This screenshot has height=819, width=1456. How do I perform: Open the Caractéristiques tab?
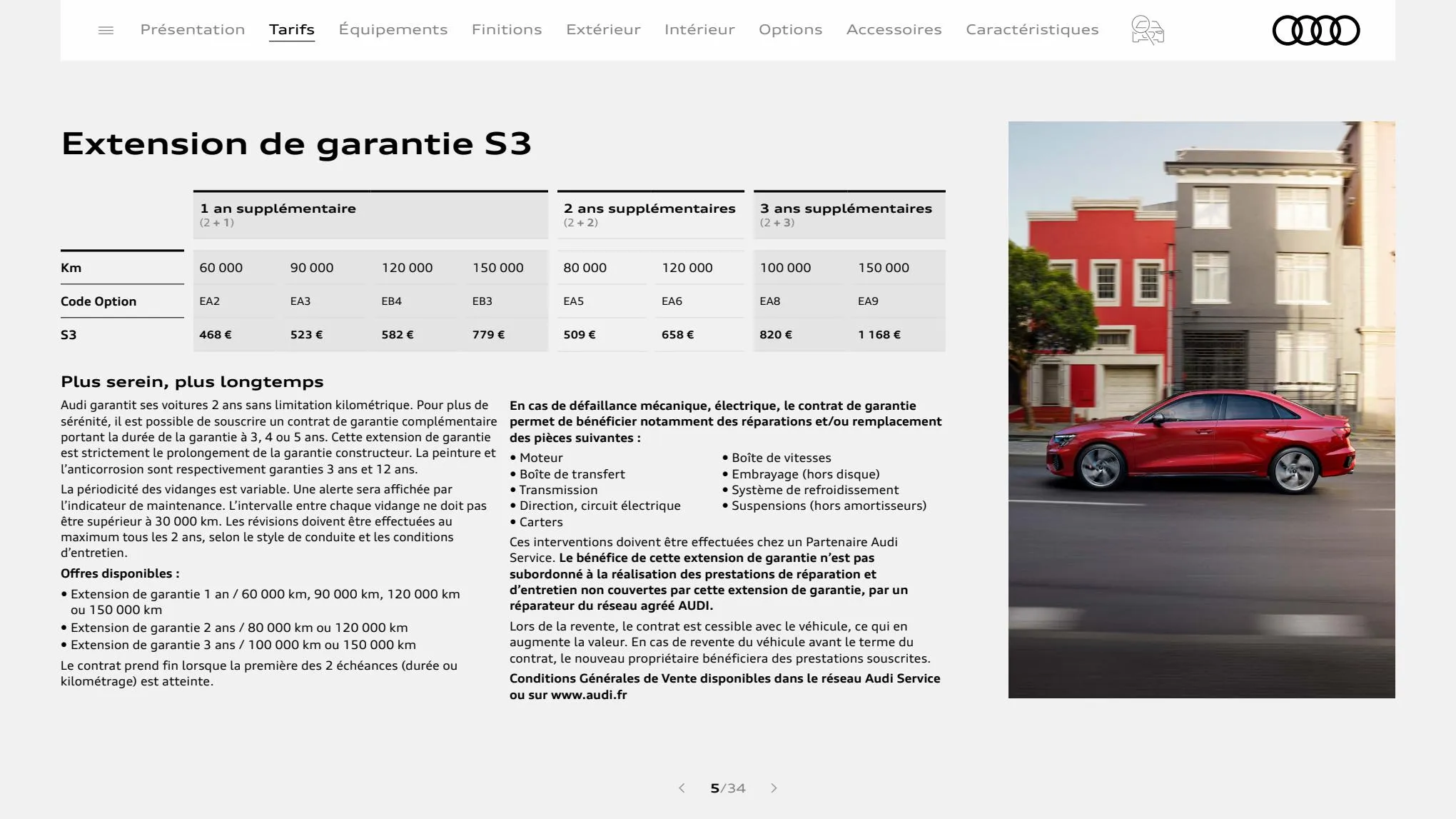[1032, 29]
